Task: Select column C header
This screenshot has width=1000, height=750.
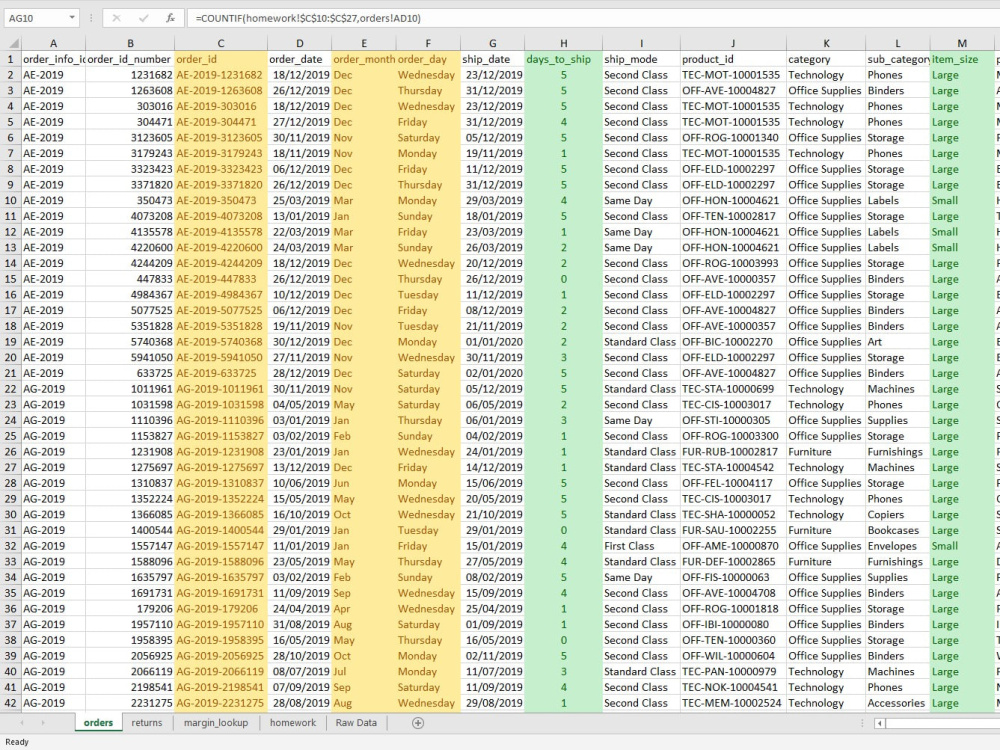Action: click(x=221, y=43)
